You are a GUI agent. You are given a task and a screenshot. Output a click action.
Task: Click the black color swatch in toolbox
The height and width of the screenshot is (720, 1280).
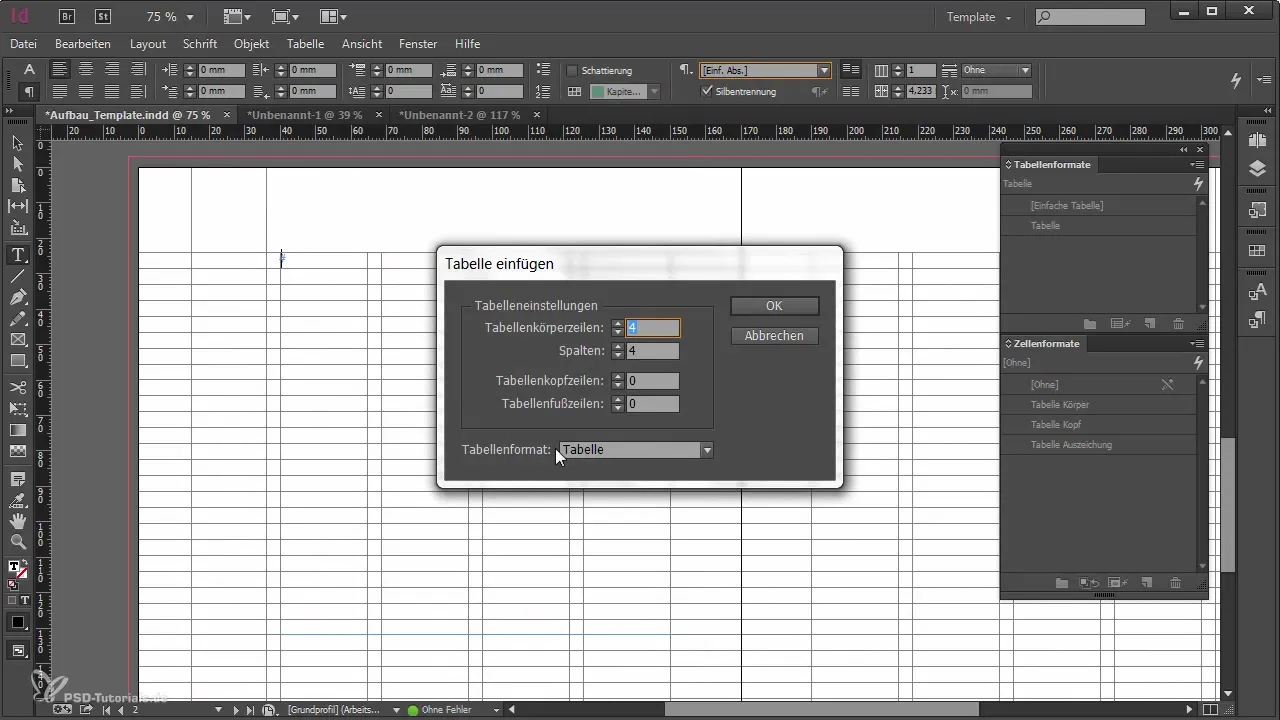(18, 622)
